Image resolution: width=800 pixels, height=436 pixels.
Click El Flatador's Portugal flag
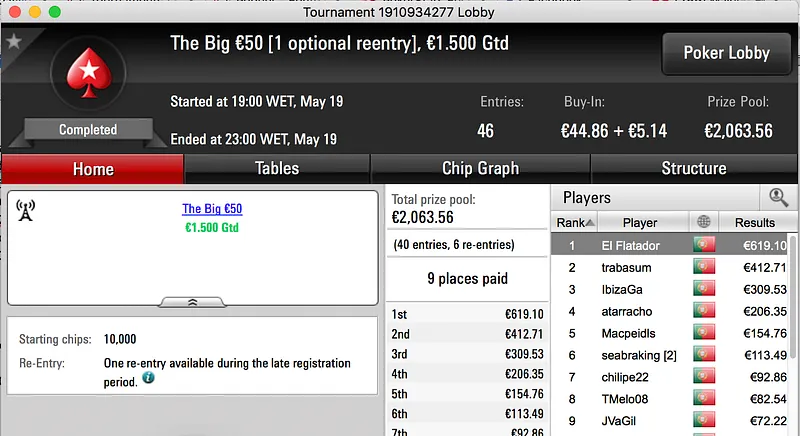[704, 245]
